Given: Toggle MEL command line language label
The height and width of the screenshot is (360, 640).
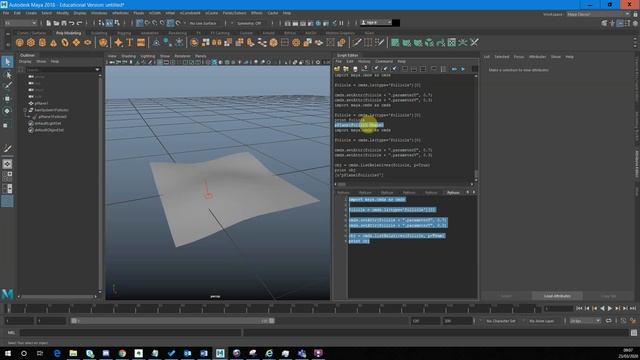Looking at the screenshot, I should point(11,333).
